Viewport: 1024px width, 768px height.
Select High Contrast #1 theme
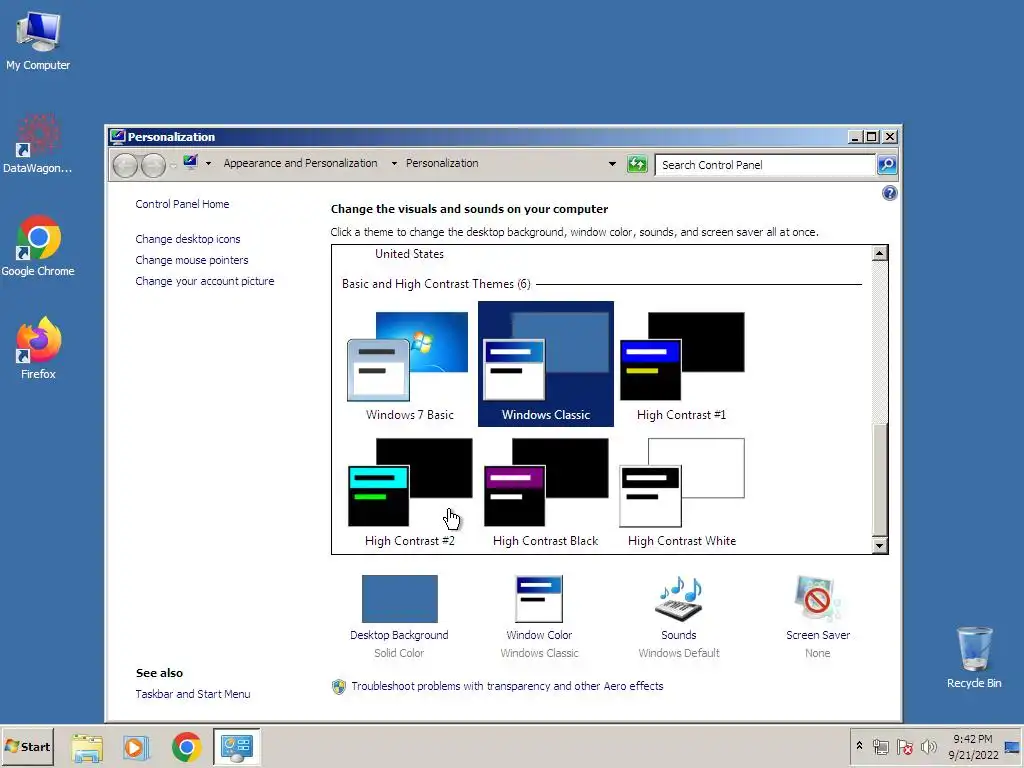tap(681, 365)
